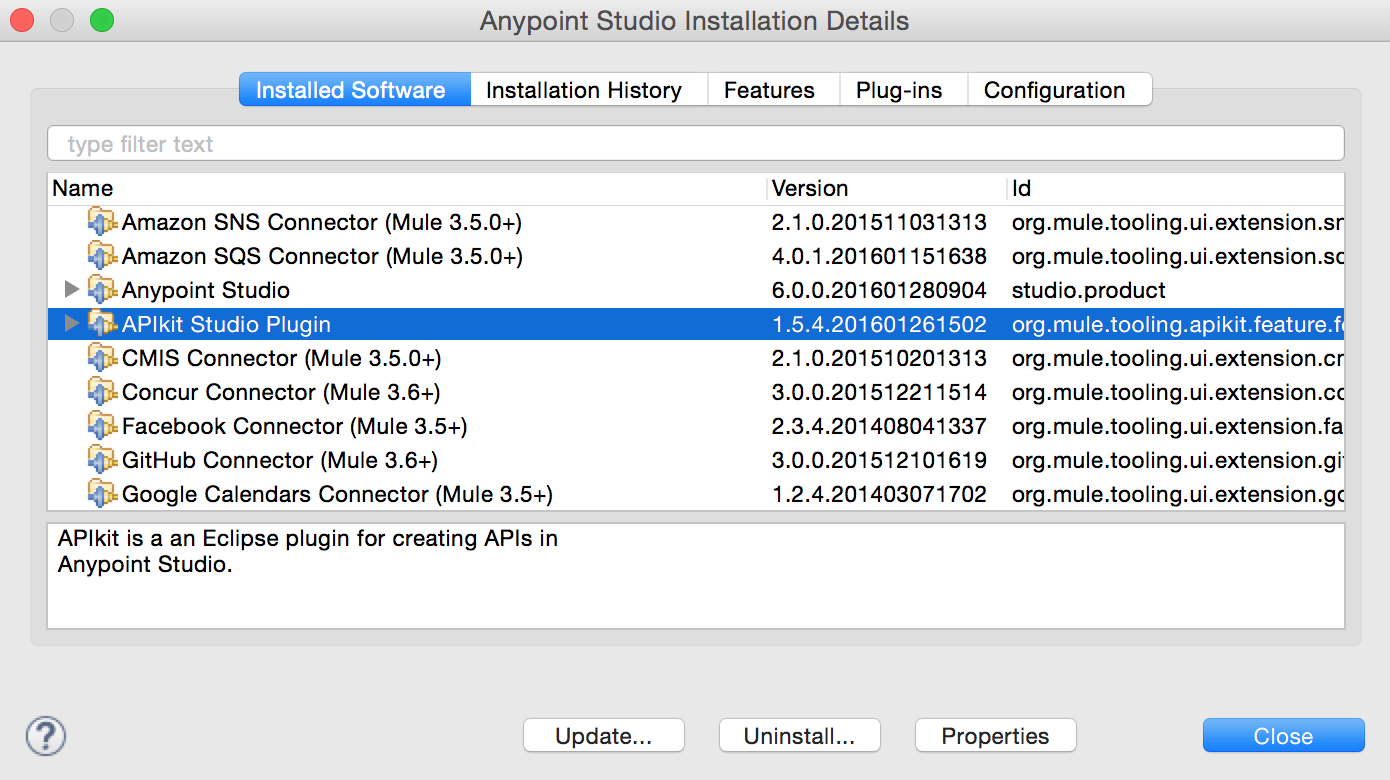
Task: Click the Amazon SQS Connector plugin icon
Action: [101, 256]
